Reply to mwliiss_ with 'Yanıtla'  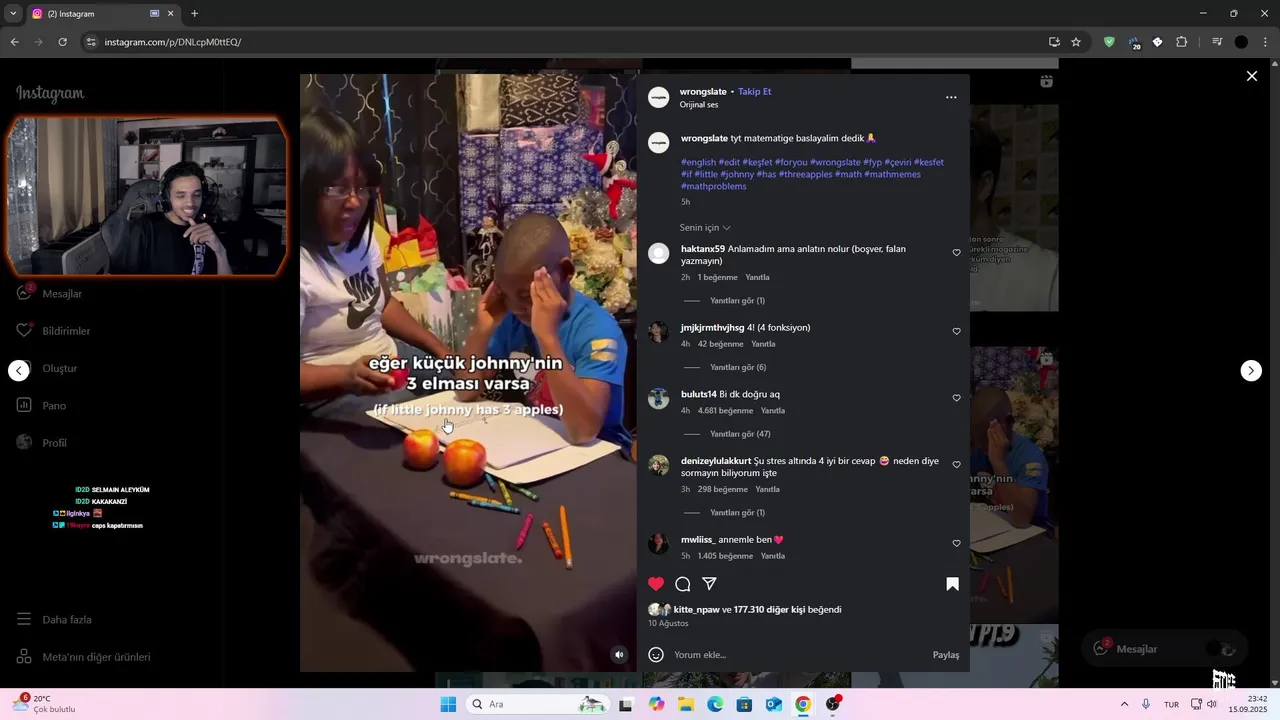(772, 556)
